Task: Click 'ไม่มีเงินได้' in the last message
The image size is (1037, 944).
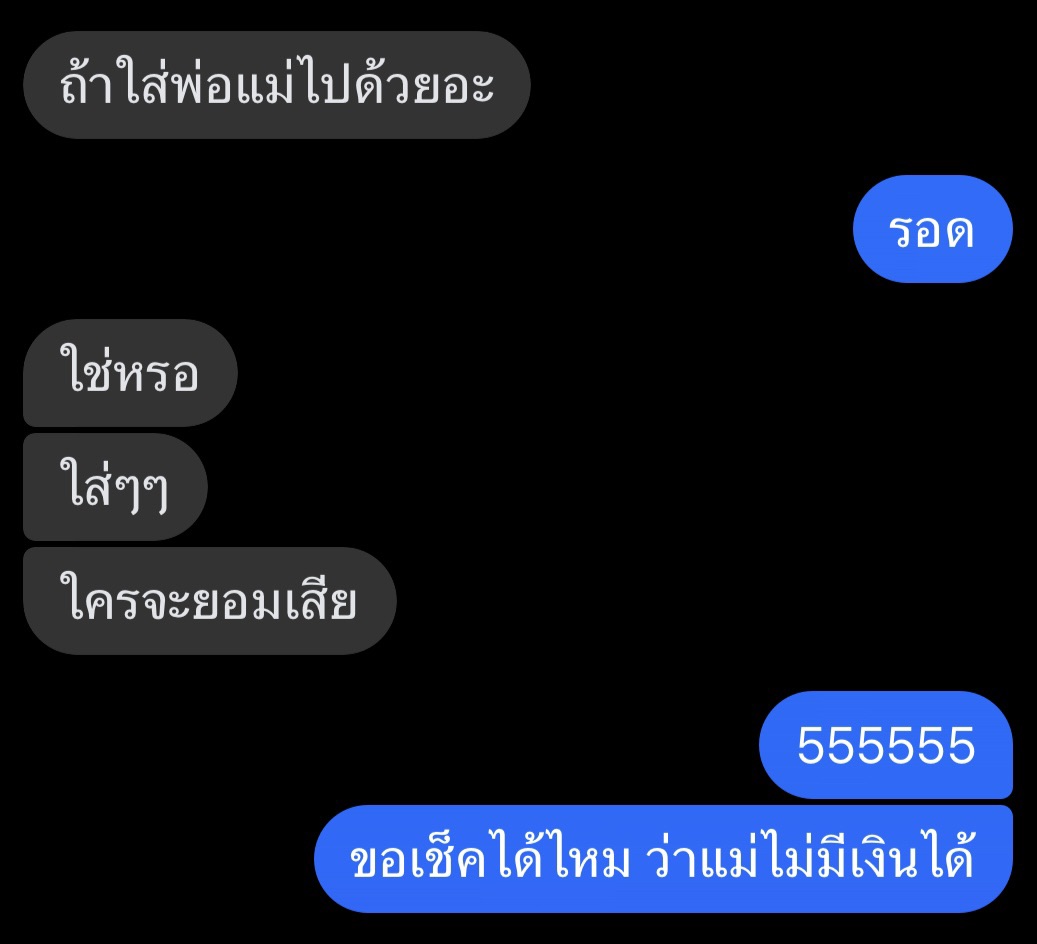Action: (x=866, y=859)
